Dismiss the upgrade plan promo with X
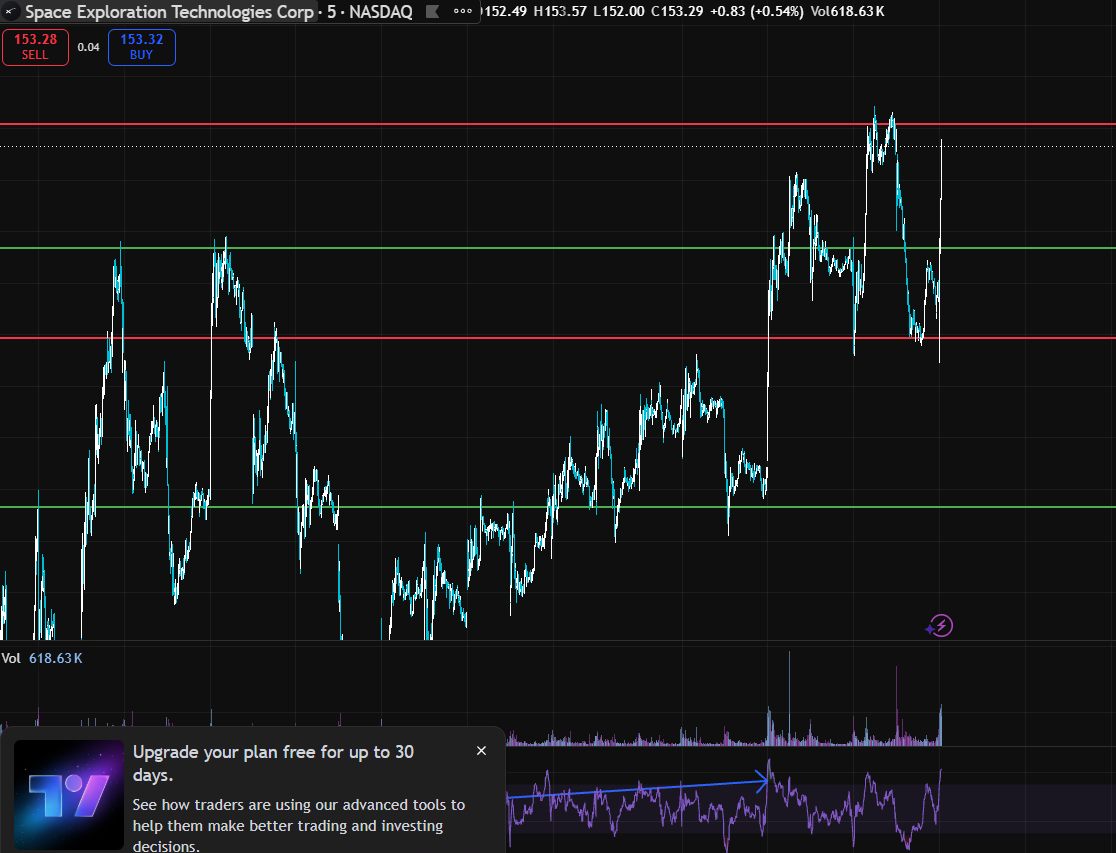This screenshot has width=1116, height=853. pyautogui.click(x=481, y=750)
